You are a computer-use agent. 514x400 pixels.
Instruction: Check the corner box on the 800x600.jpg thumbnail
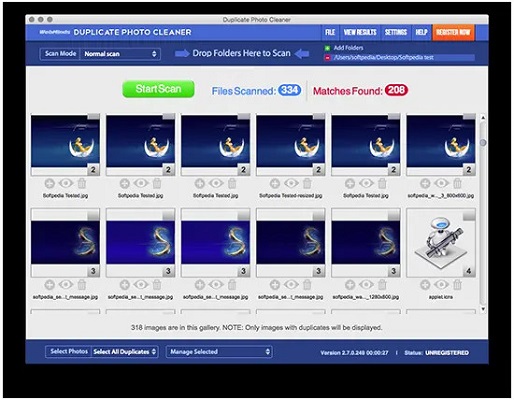469,116
